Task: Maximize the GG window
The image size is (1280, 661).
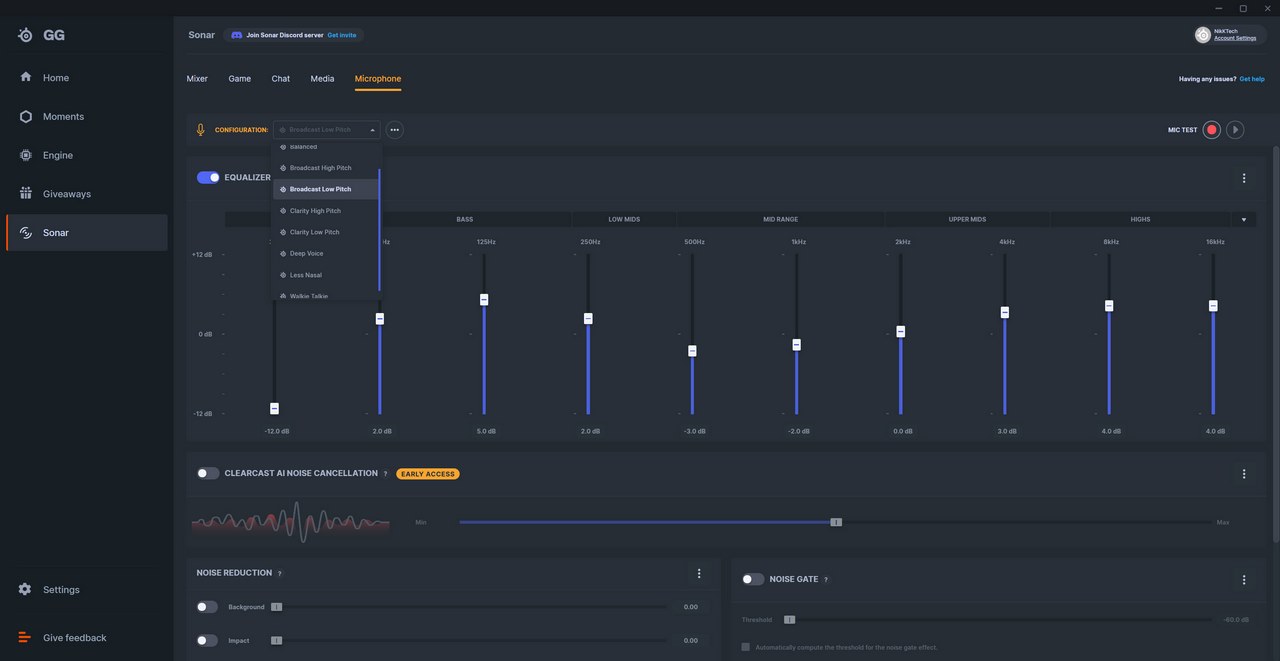Action: (1243, 8)
